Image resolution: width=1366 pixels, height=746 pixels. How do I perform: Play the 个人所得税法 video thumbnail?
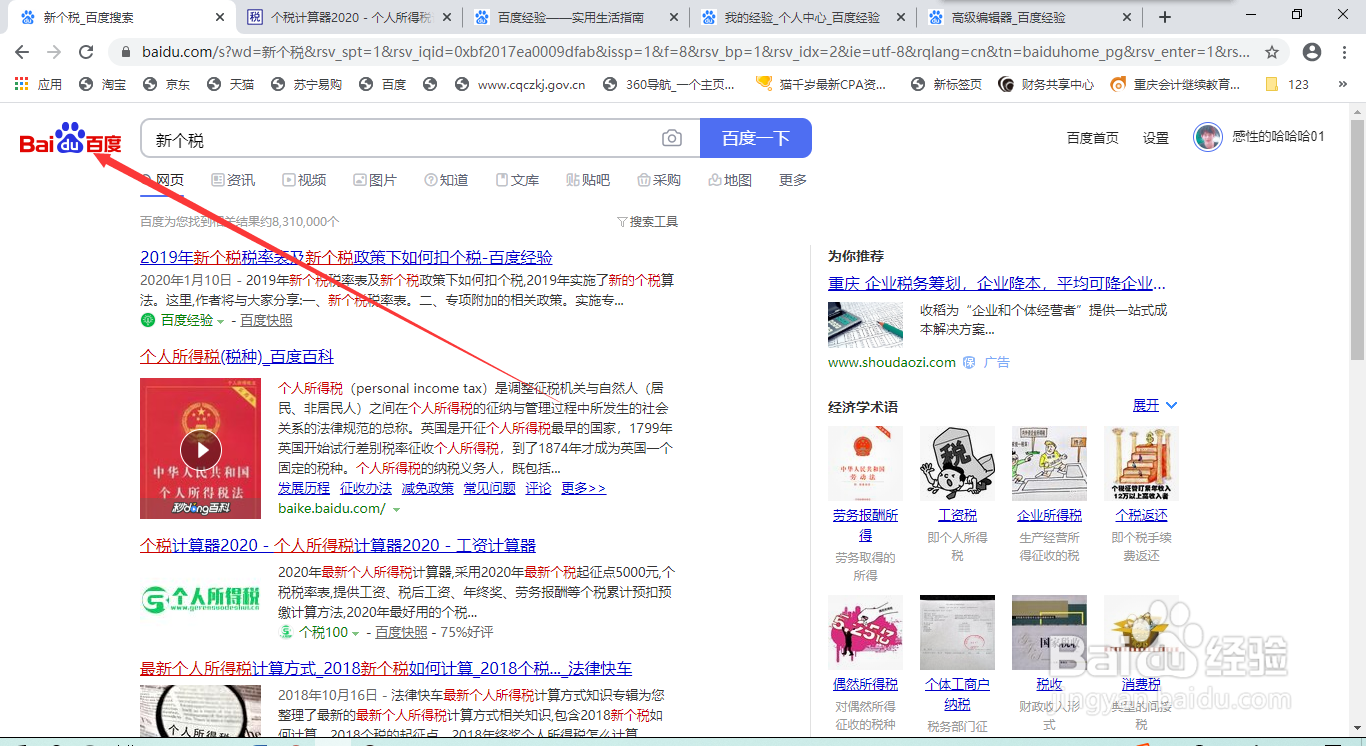[x=200, y=449]
